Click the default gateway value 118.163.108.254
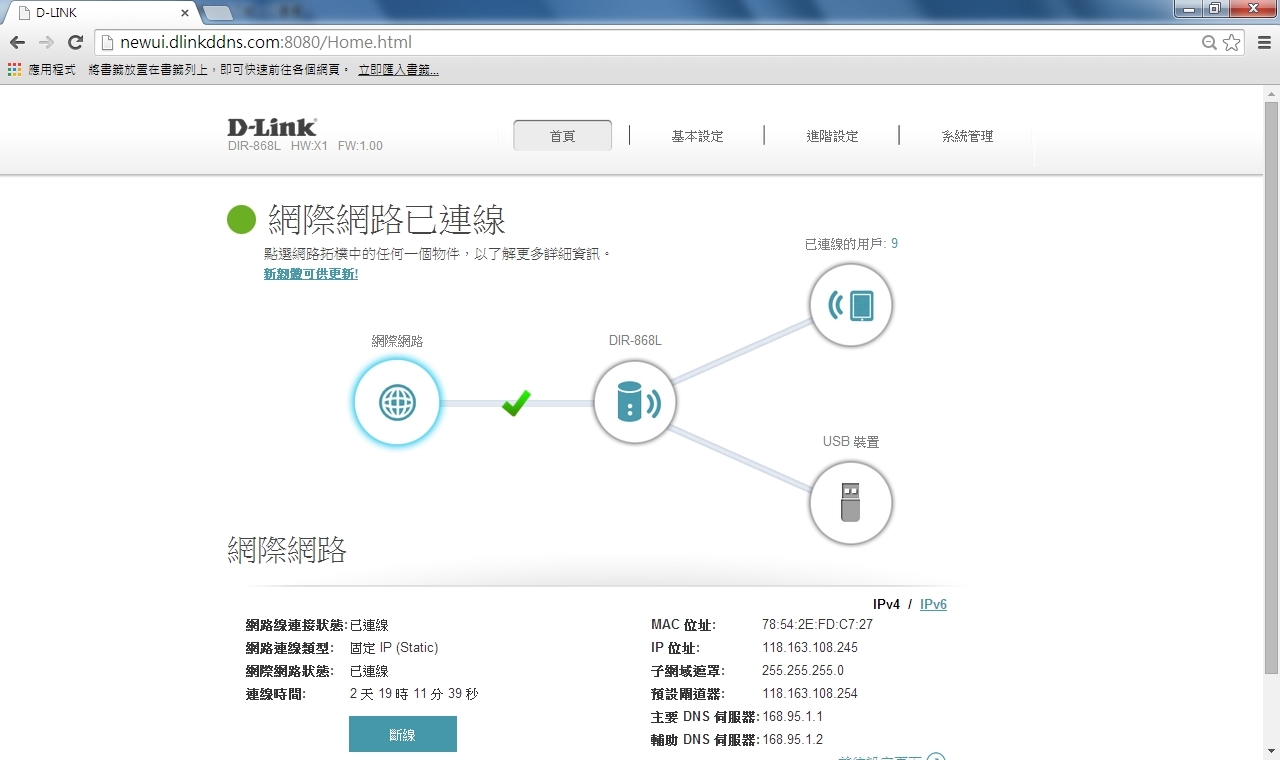Screen dimensions: 1280x760 click(810, 693)
